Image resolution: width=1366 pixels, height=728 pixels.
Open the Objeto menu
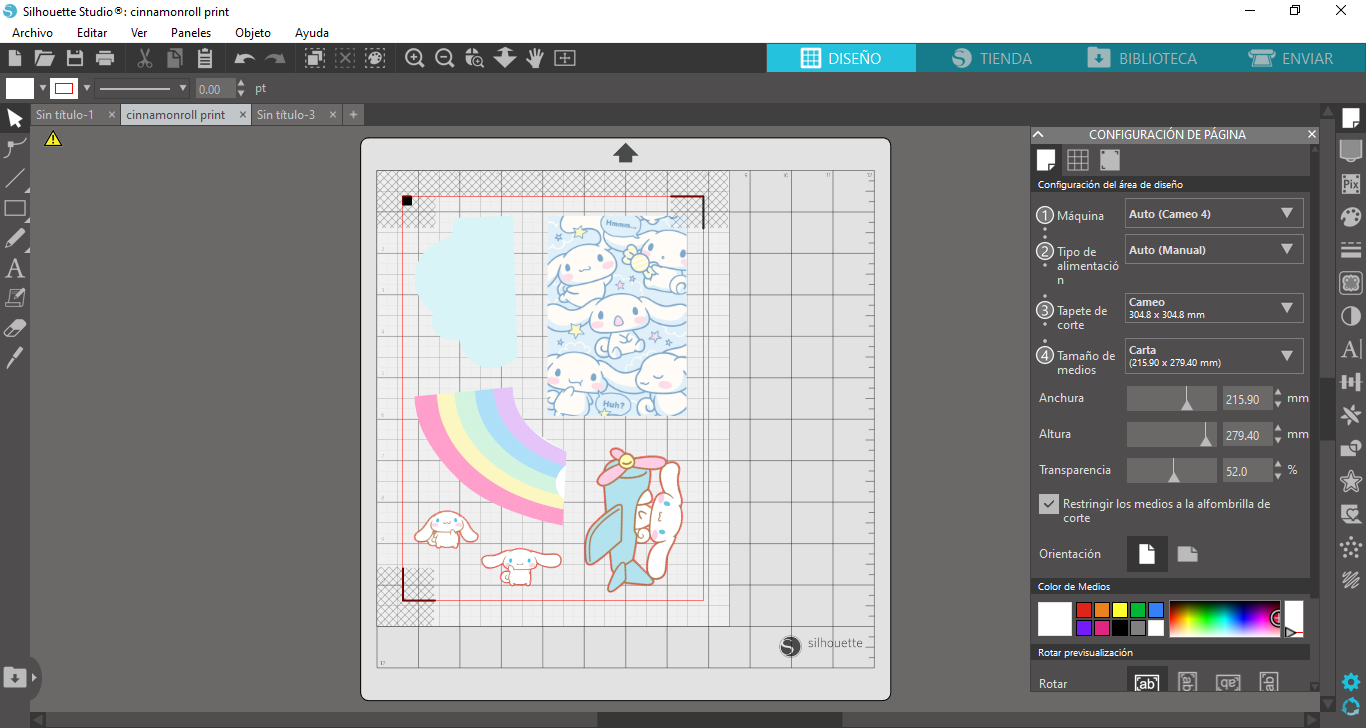pyautogui.click(x=253, y=33)
